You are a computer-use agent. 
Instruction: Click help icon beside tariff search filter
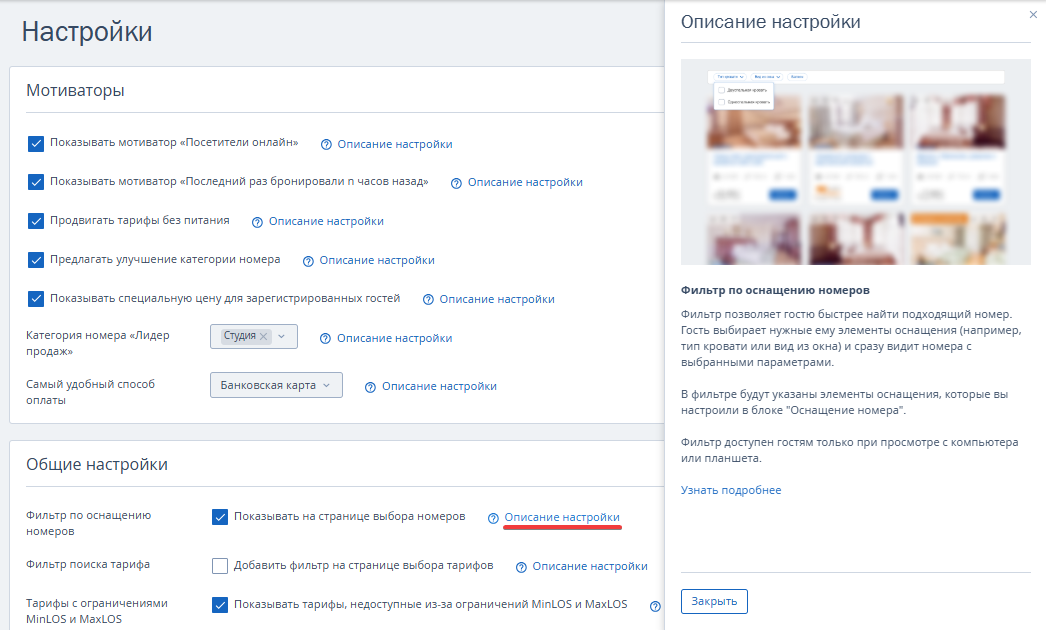coord(521,567)
